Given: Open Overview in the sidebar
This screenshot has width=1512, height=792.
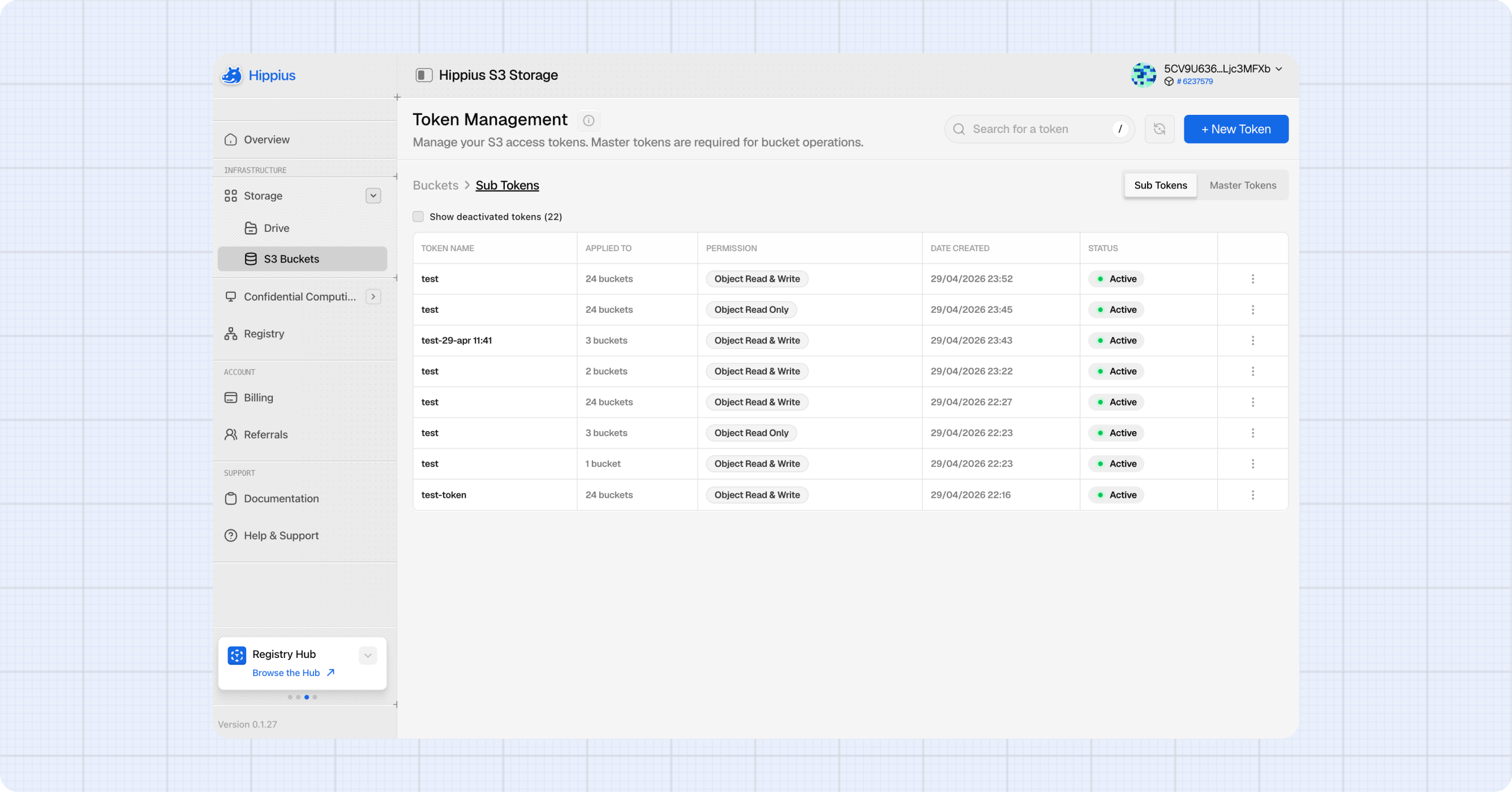Looking at the screenshot, I should coord(302,140).
